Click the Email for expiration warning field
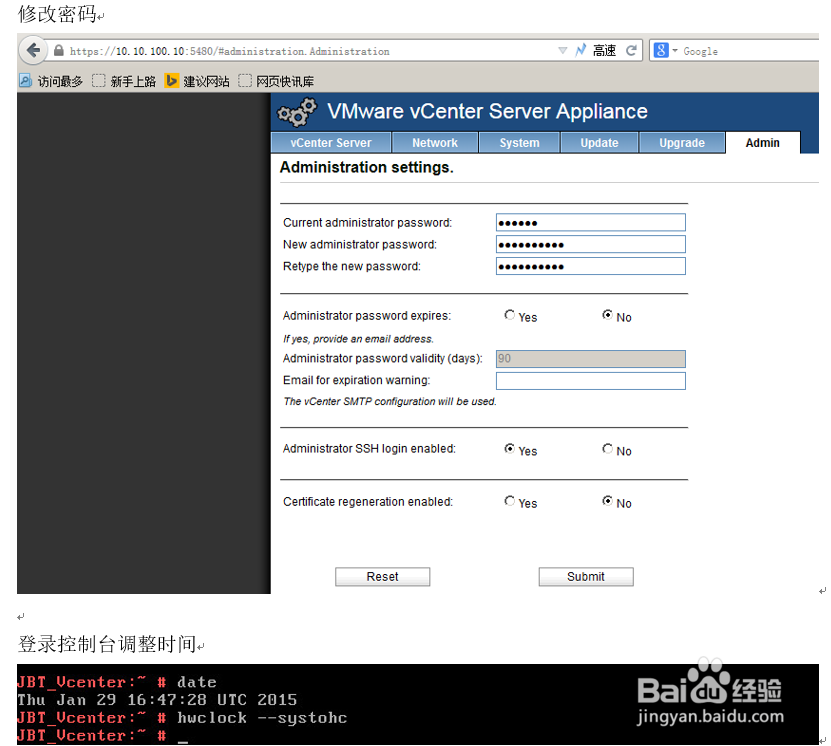This screenshot has height=746, width=831. click(590, 381)
